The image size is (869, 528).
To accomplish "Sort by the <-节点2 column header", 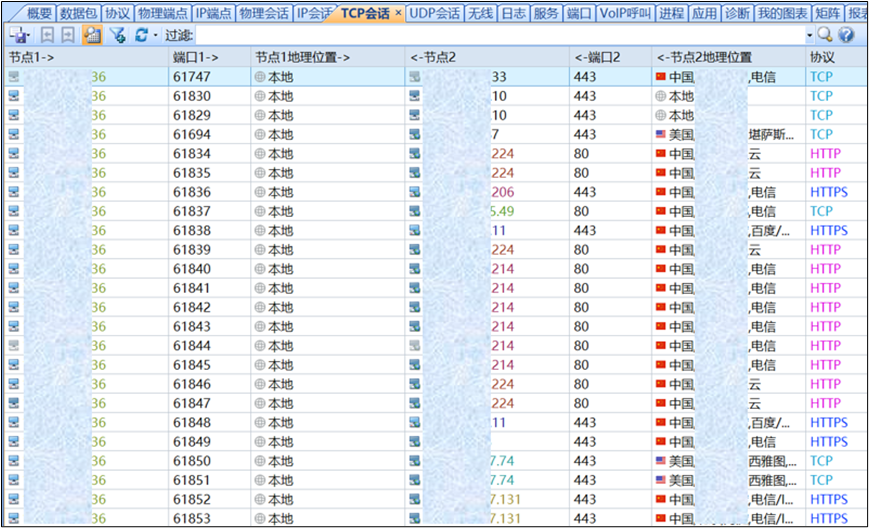I will (x=487, y=57).
